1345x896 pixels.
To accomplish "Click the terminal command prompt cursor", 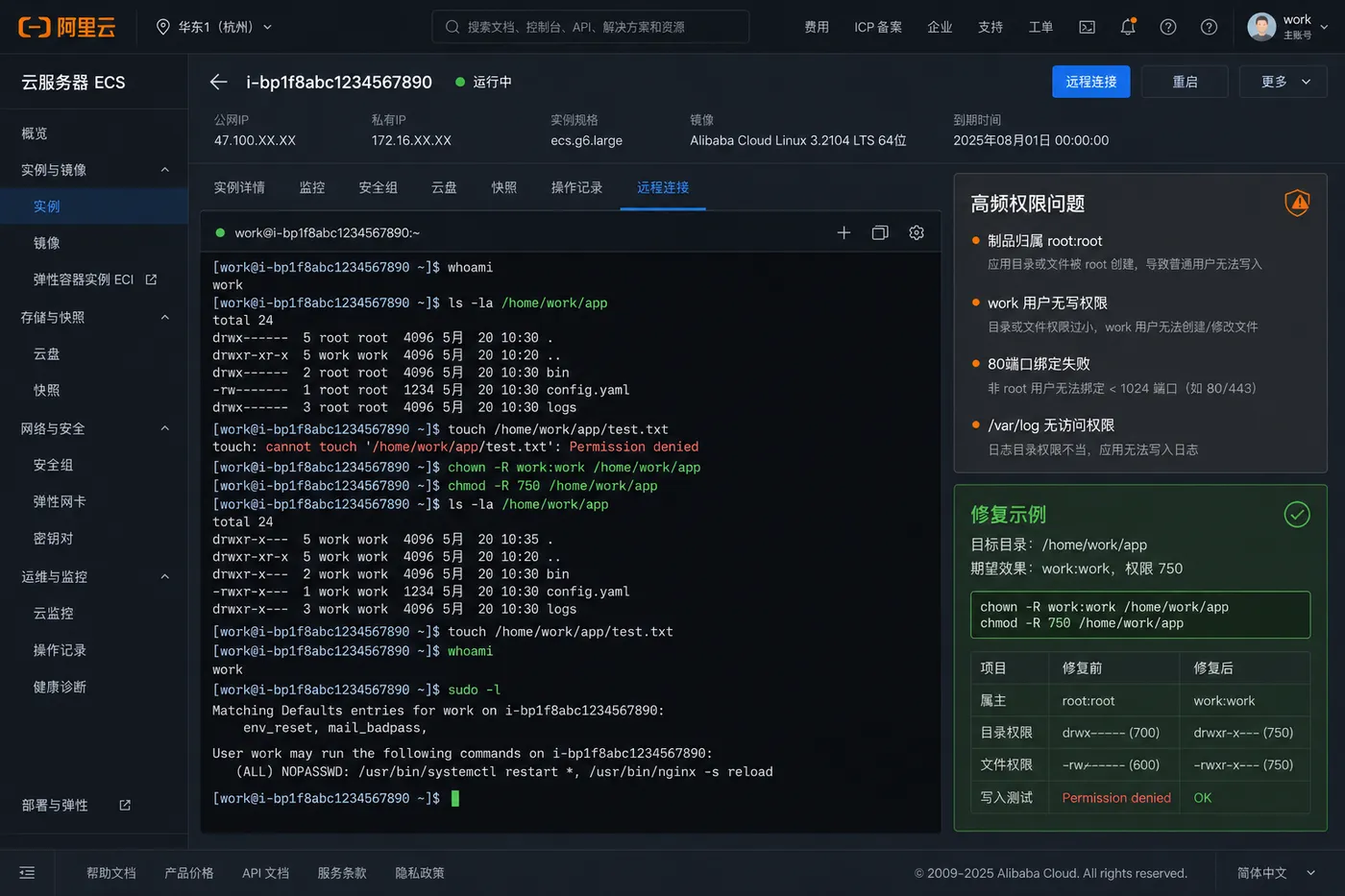I will 455,798.
